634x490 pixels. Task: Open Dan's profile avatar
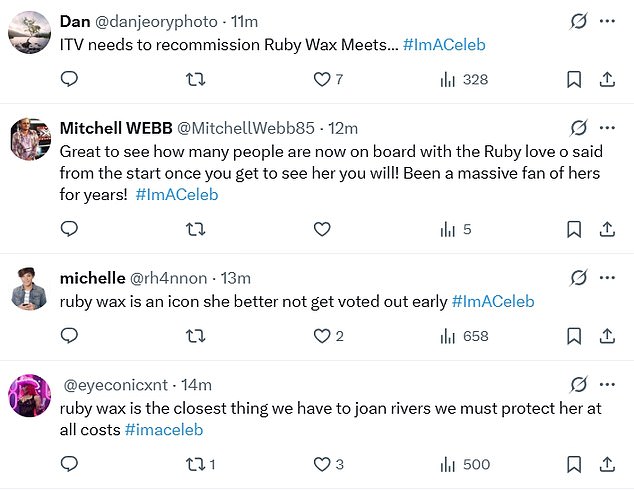[30, 33]
